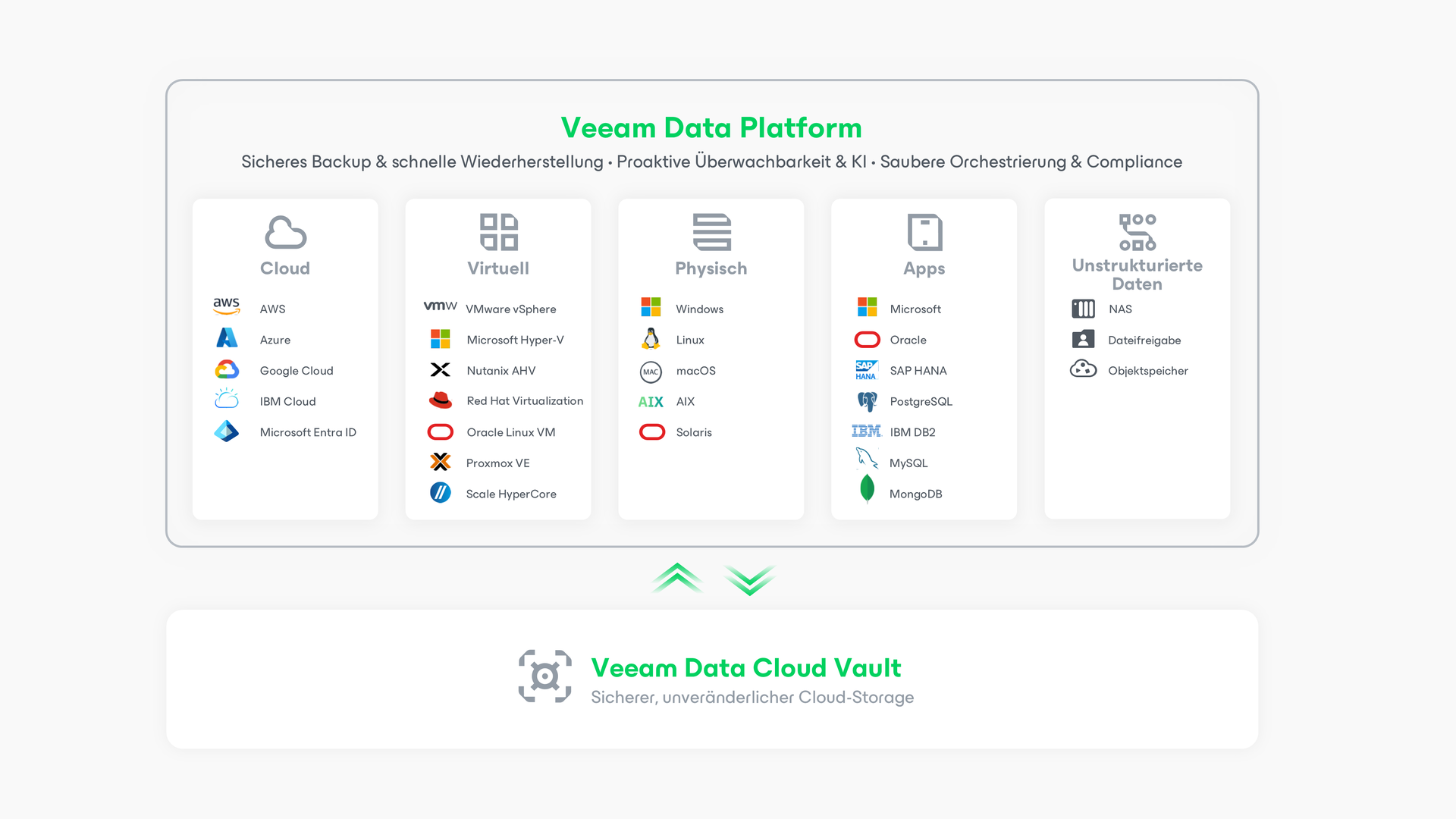Click the Proxmox VE logo icon
1456x819 pixels.
click(x=440, y=462)
